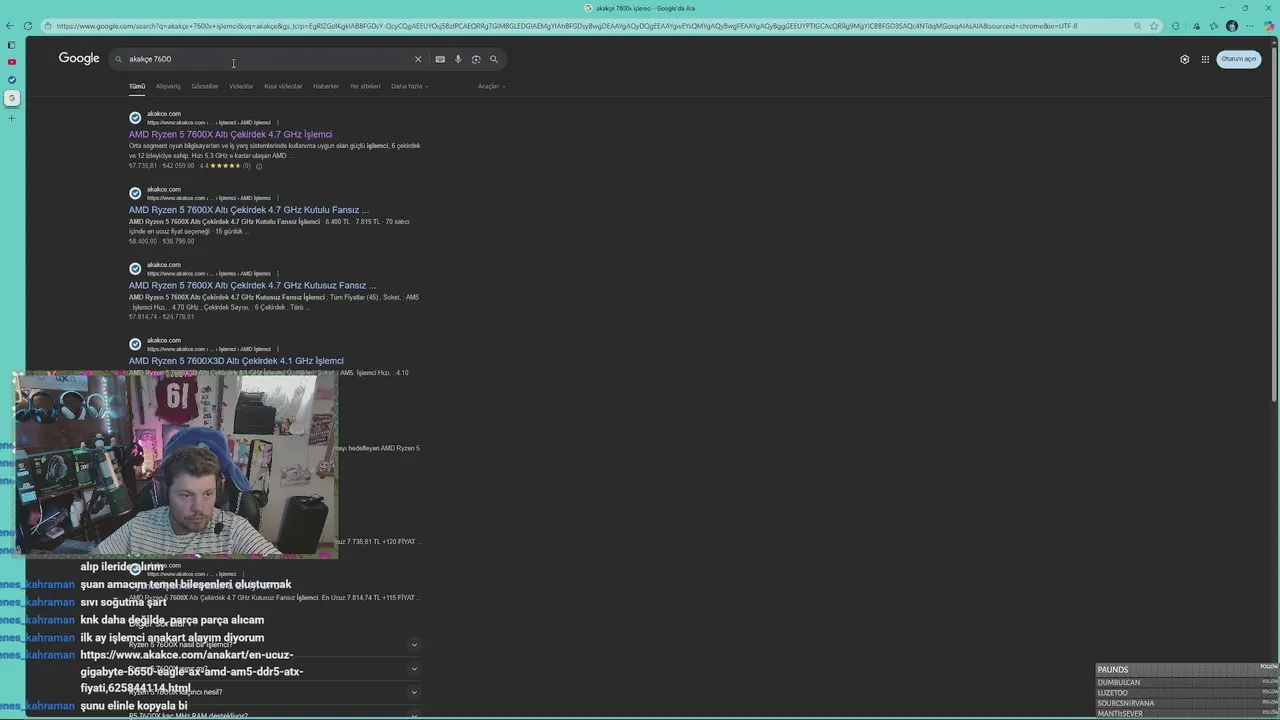
Task: Open the Haberler tab
Action: click(x=326, y=86)
